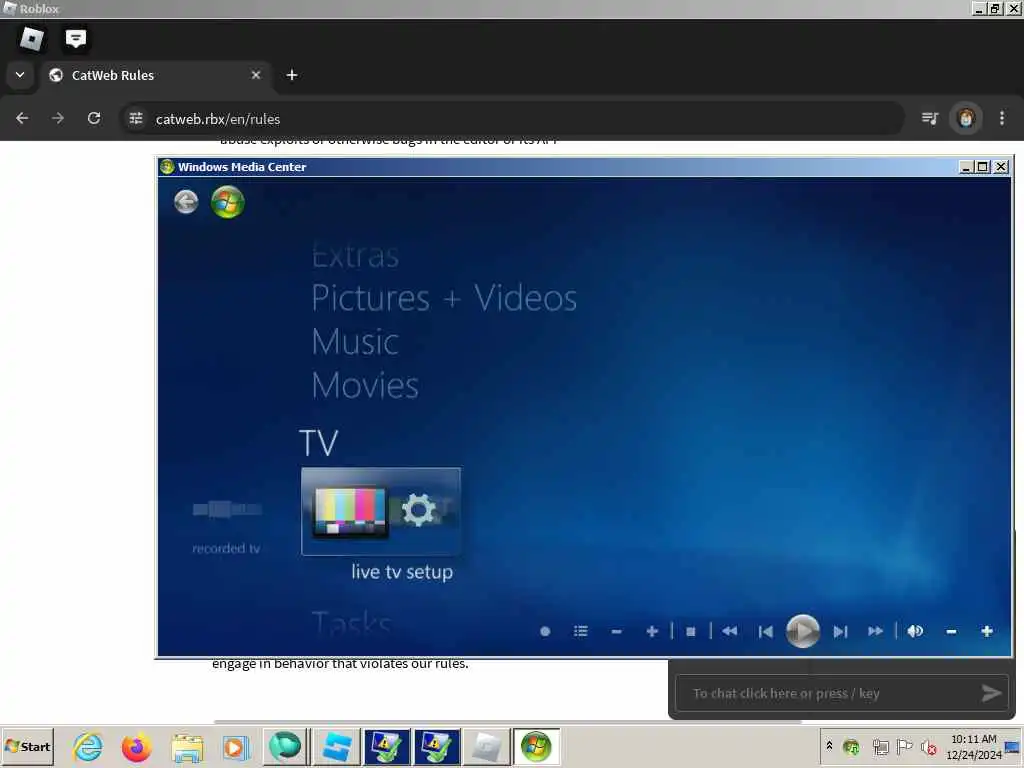Click channel down minus button
The image size is (1024, 768).
[616, 632]
